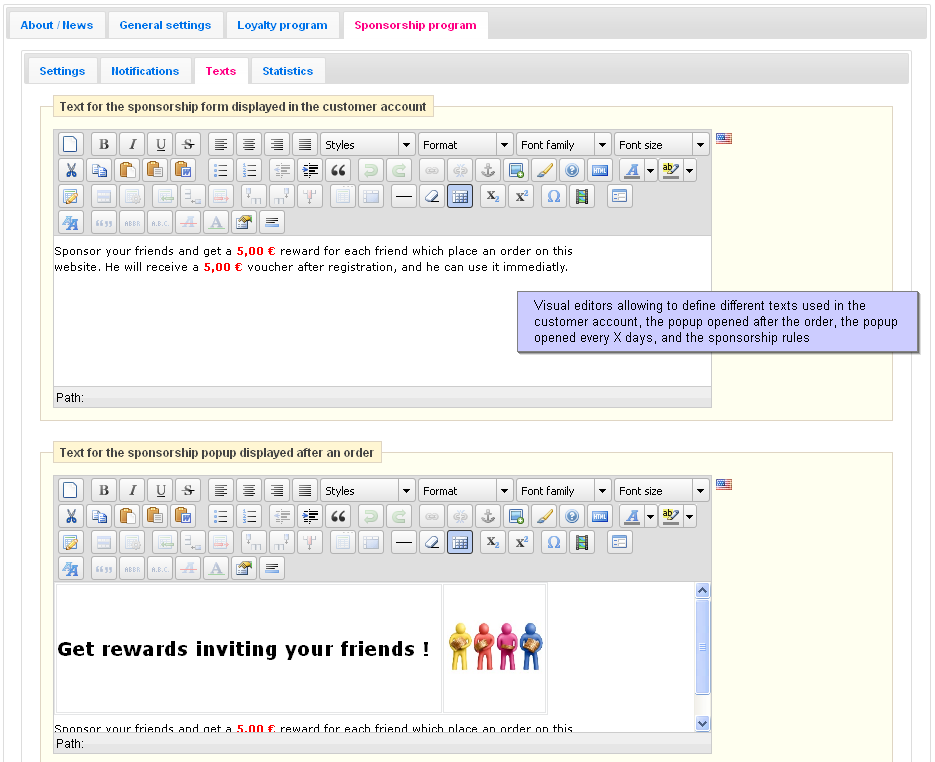Toggle Blockquote in the customer account editor

[x=338, y=171]
